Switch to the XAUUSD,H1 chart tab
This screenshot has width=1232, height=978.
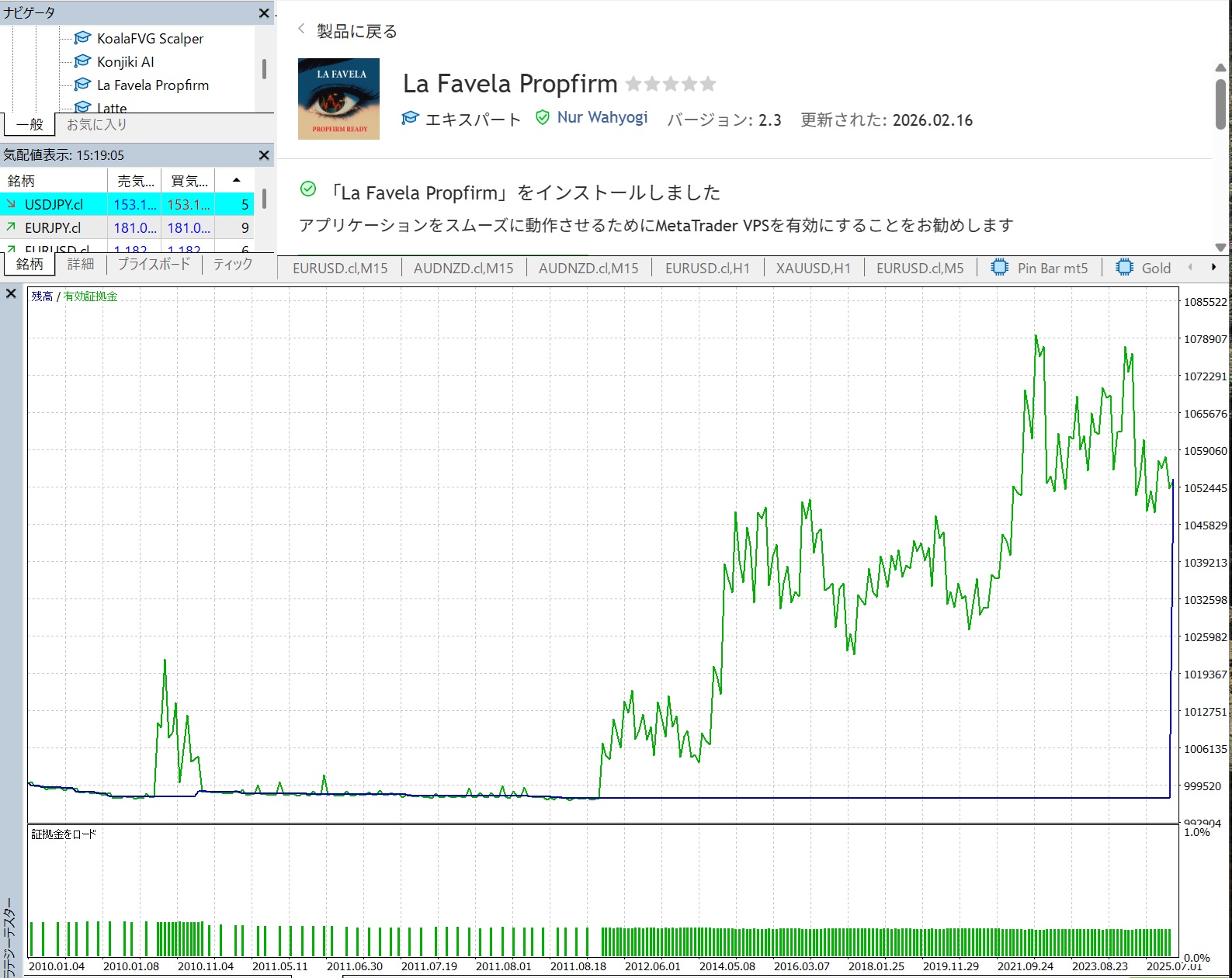point(813,269)
